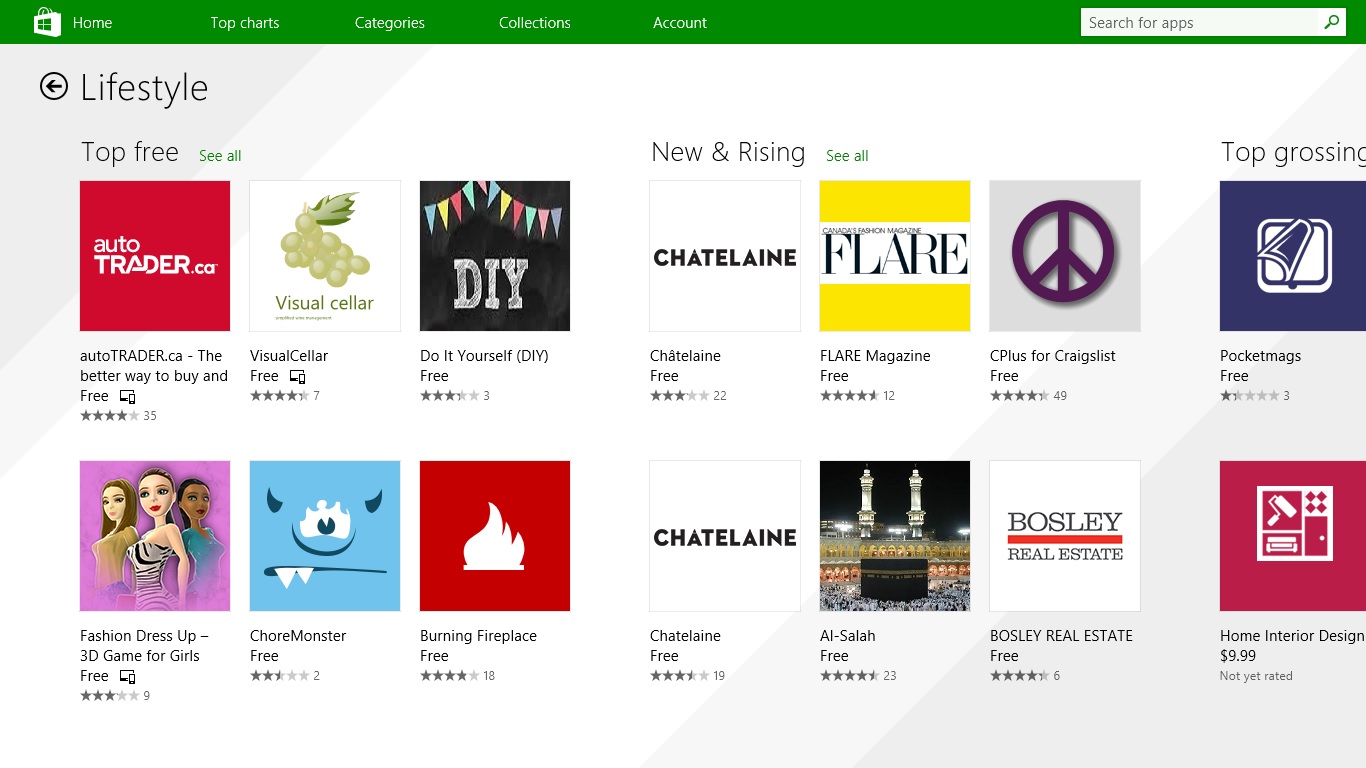Click the Home Interior Design title
This screenshot has width=1366, height=768.
(1292, 636)
